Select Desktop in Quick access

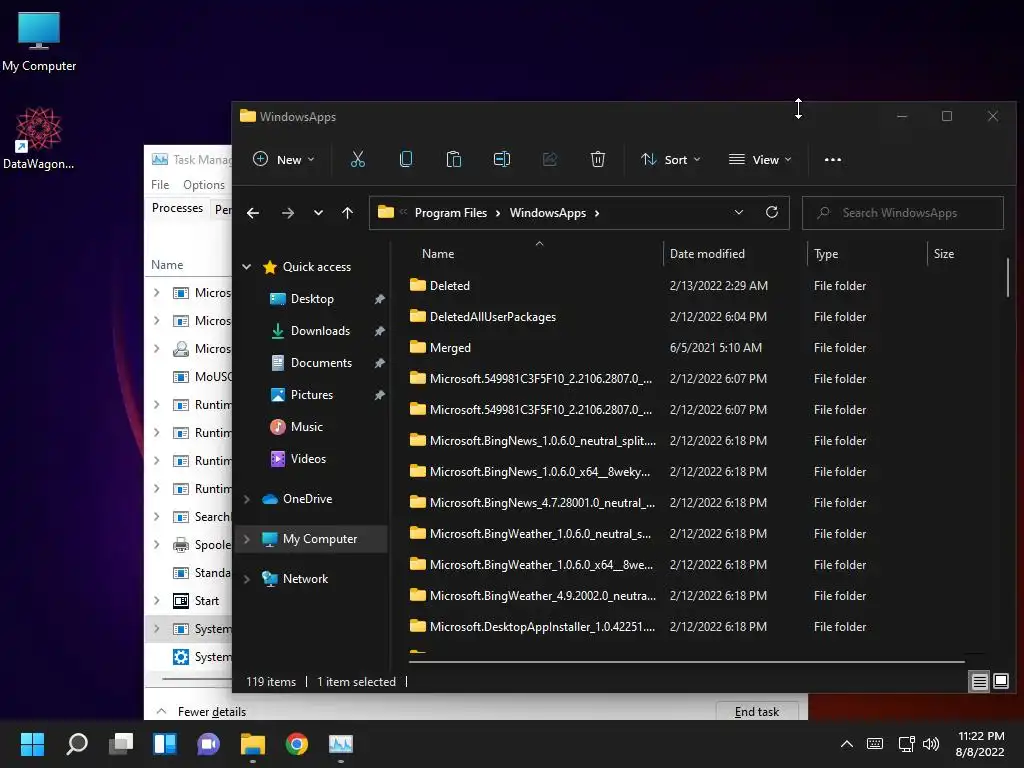point(312,299)
